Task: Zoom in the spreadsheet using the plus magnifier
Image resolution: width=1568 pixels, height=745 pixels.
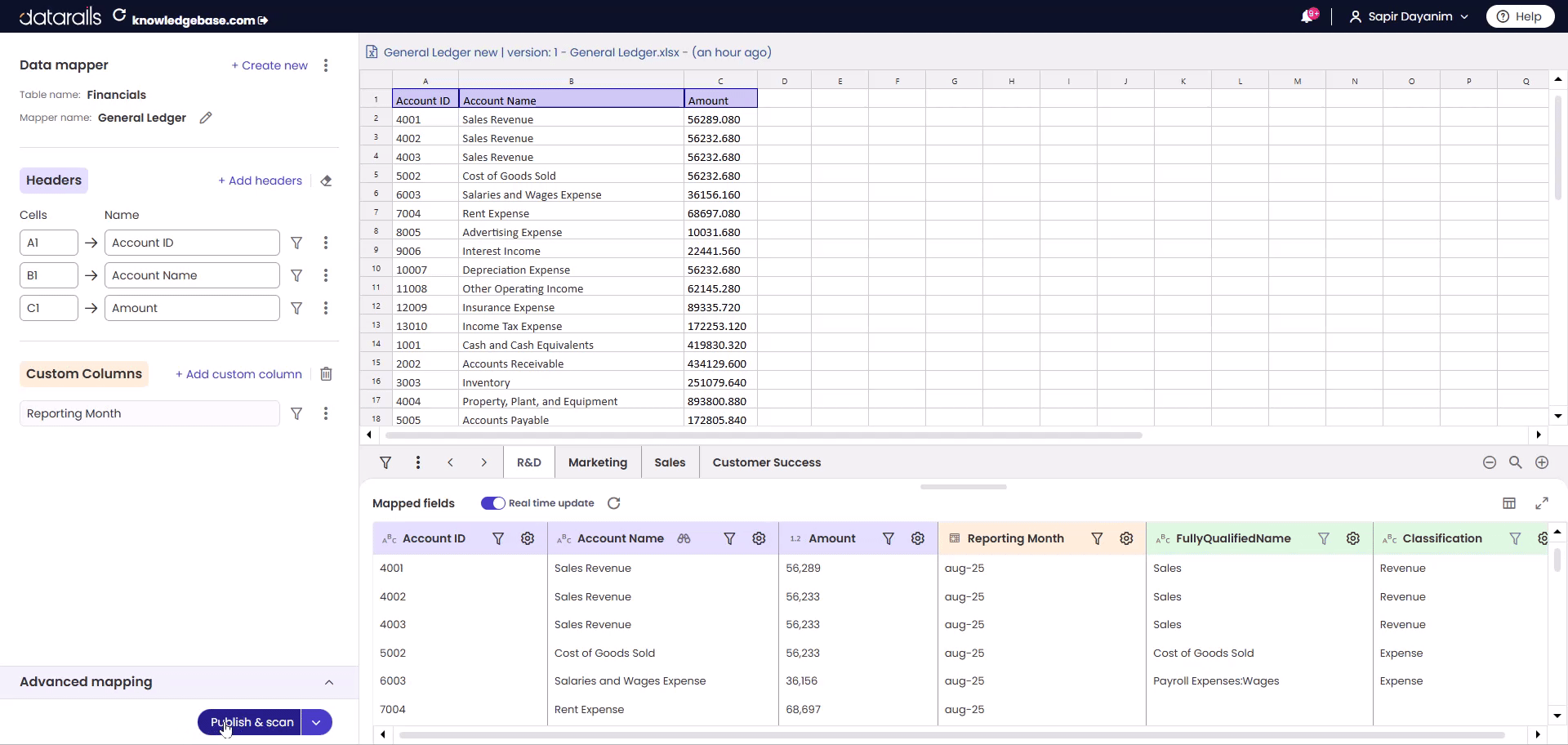Action: [x=1542, y=462]
